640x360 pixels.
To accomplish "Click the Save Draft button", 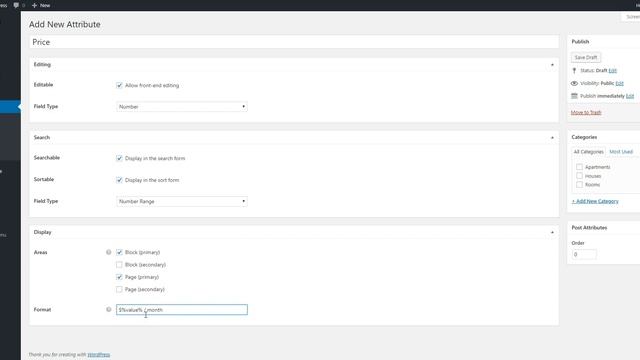I will point(586,58).
